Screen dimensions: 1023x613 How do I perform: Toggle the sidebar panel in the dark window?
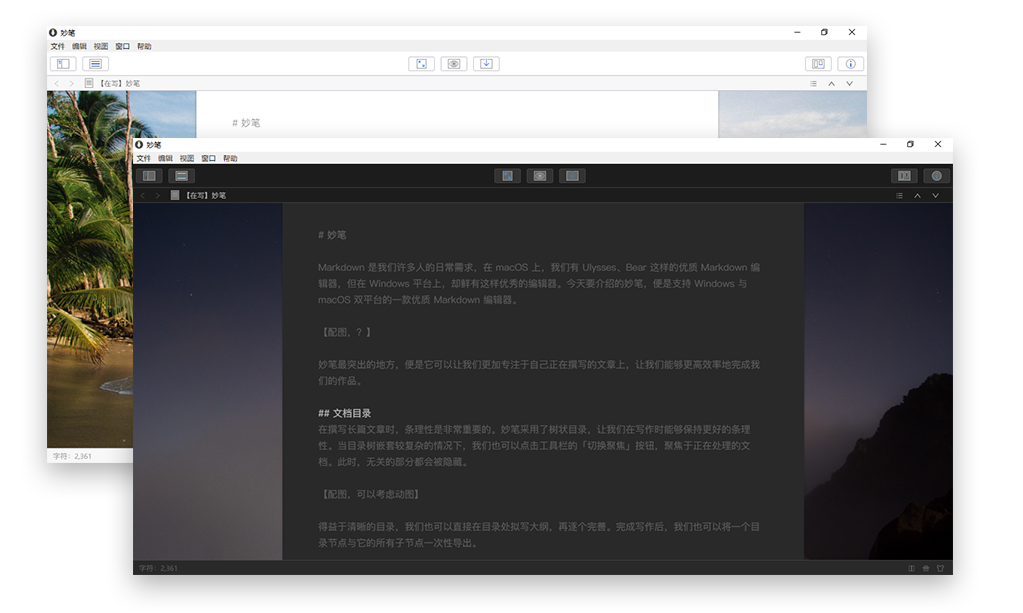tap(149, 176)
